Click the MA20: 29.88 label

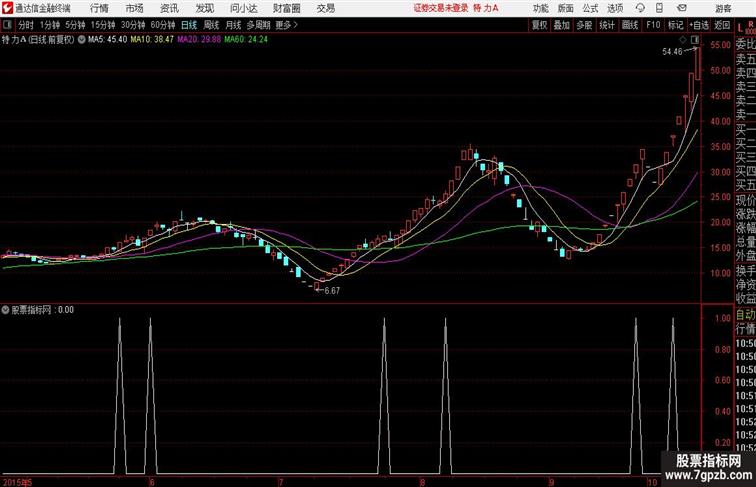(199, 39)
